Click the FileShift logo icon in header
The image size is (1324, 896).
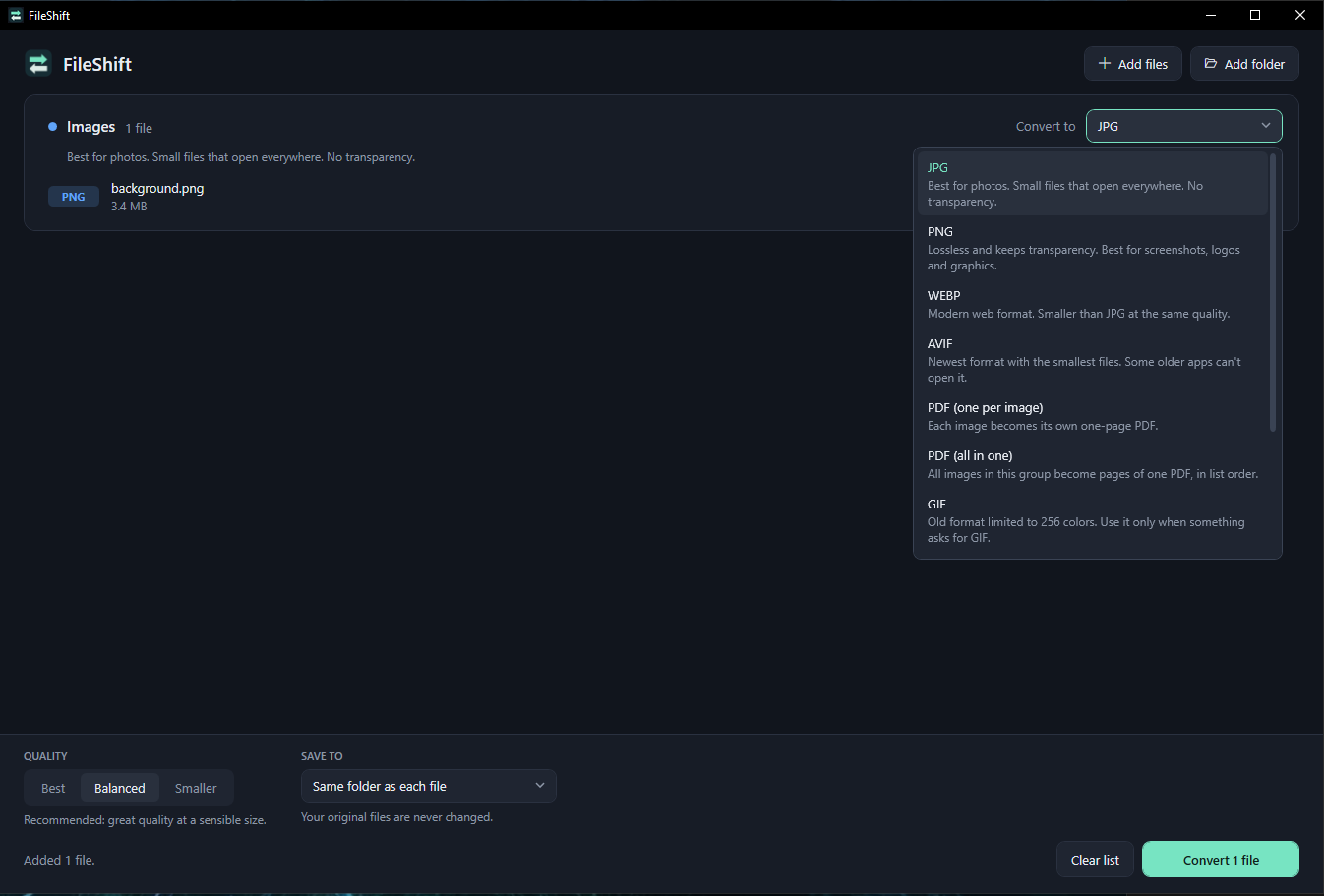coord(38,64)
